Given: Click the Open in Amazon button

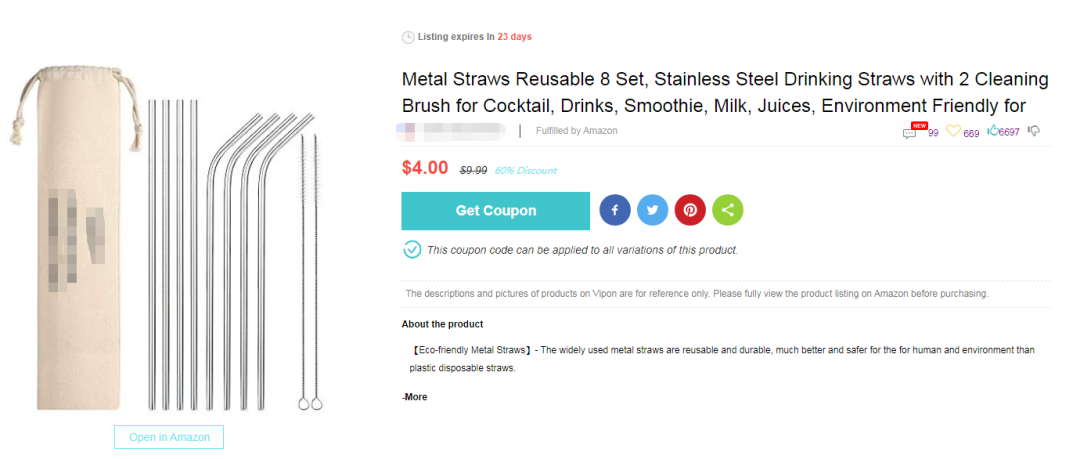Looking at the screenshot, I should click(x=169, y=437).
